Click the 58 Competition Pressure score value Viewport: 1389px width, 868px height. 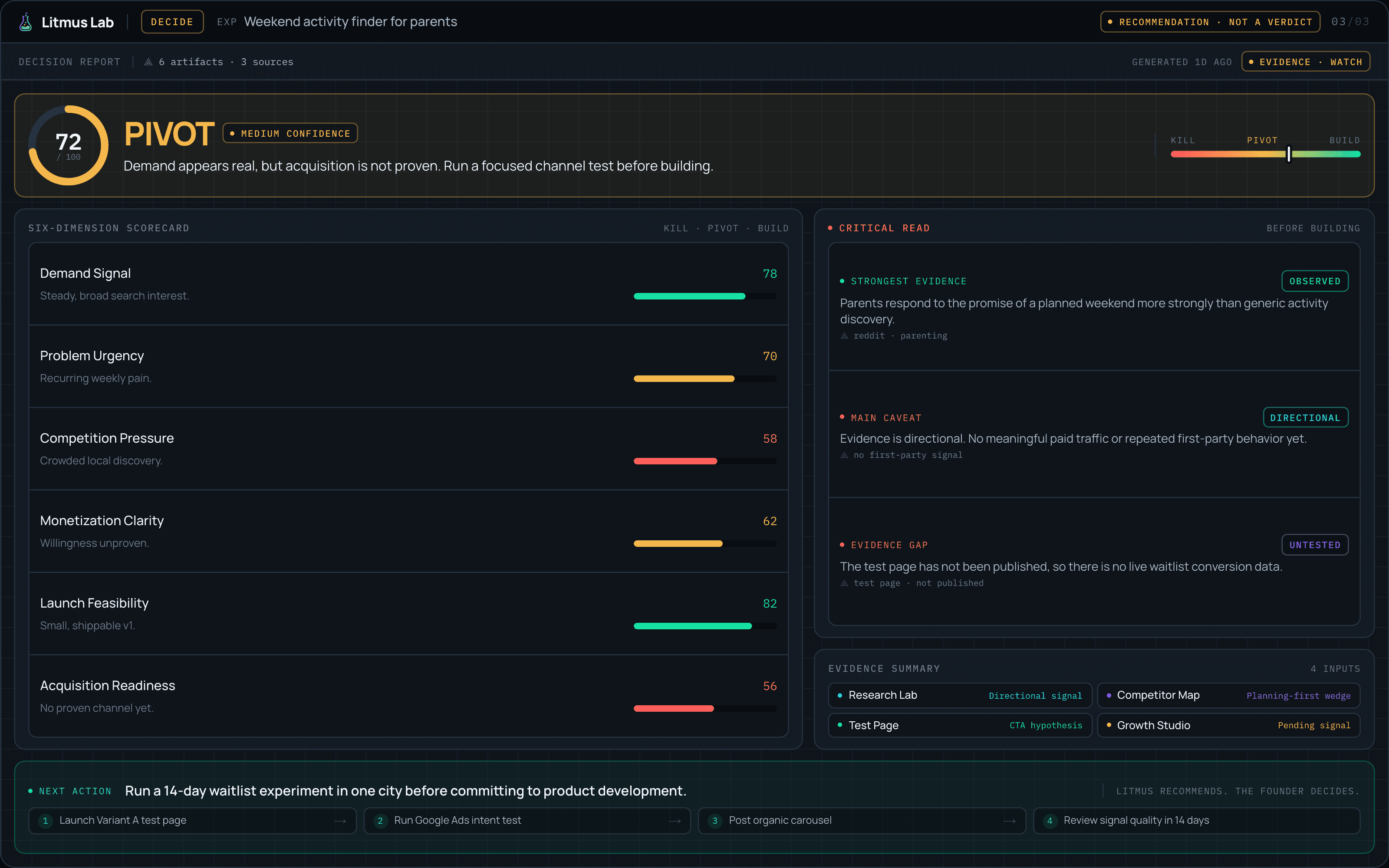(x=770, y=439)
